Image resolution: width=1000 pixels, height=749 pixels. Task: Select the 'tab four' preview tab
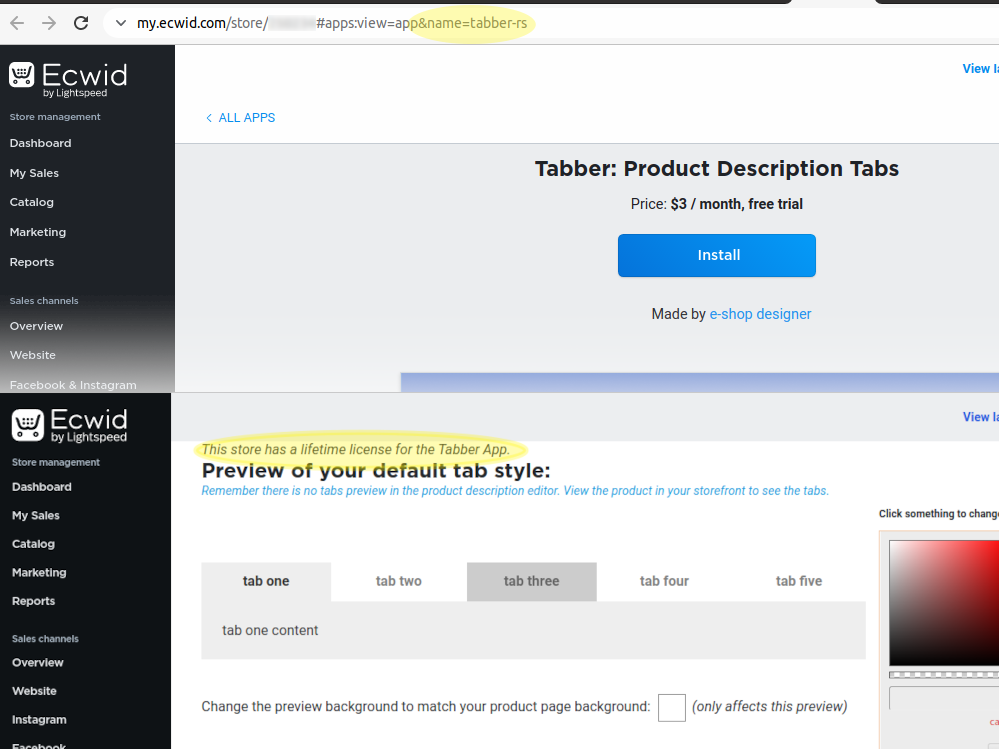pos(664,581)
